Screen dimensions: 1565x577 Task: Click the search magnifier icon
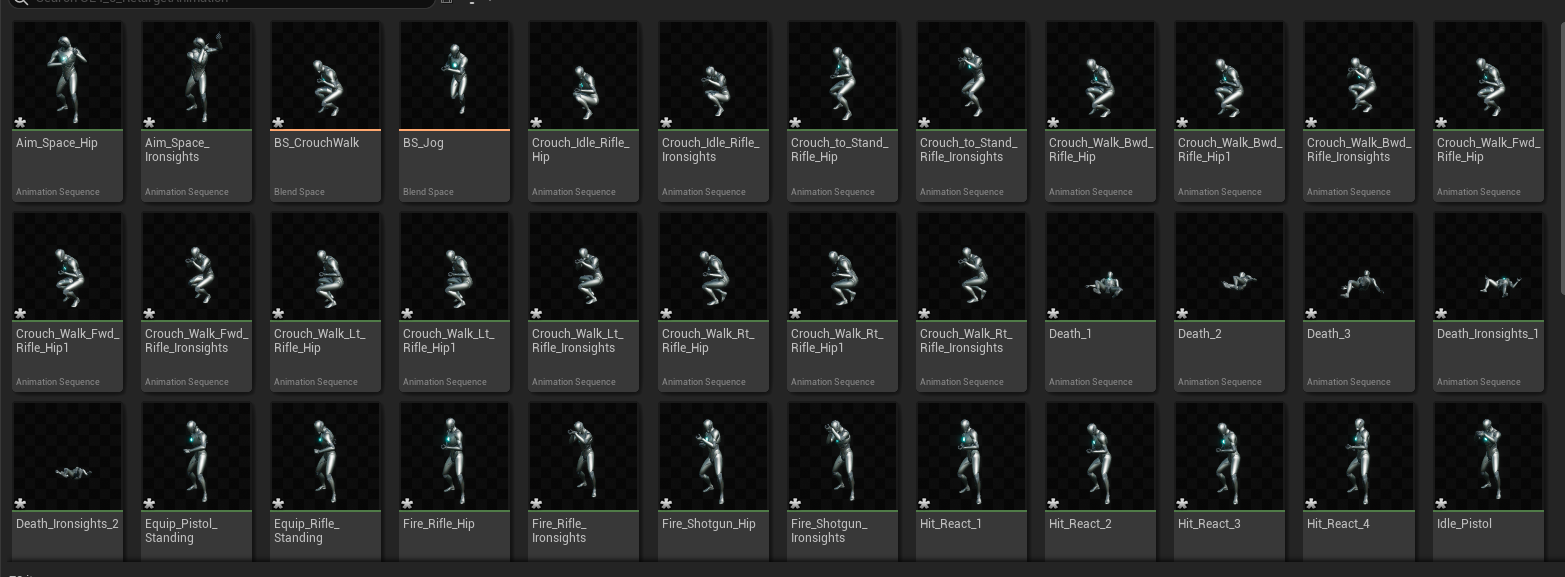[x=19, y=2]
